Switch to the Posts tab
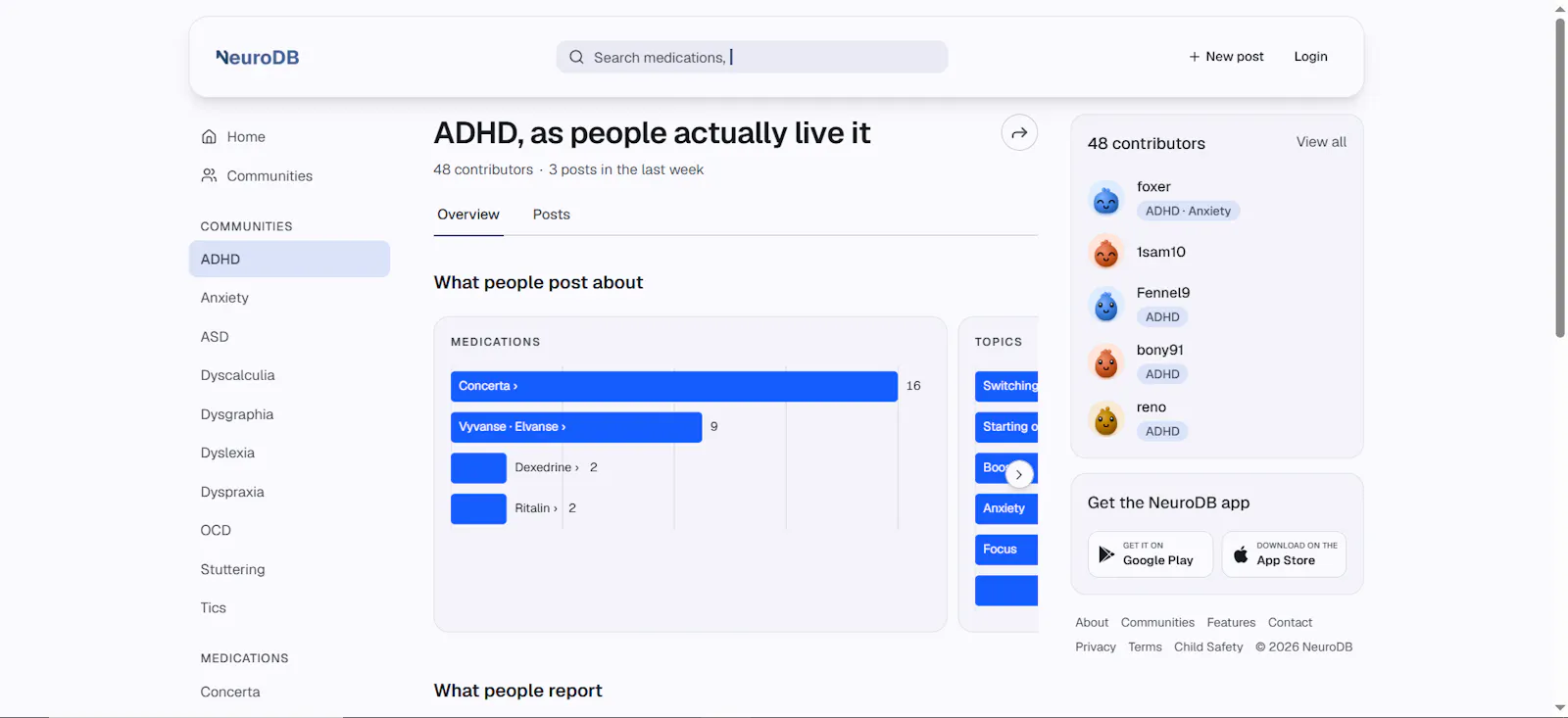The image size is (1568, 718). (552, 215)
